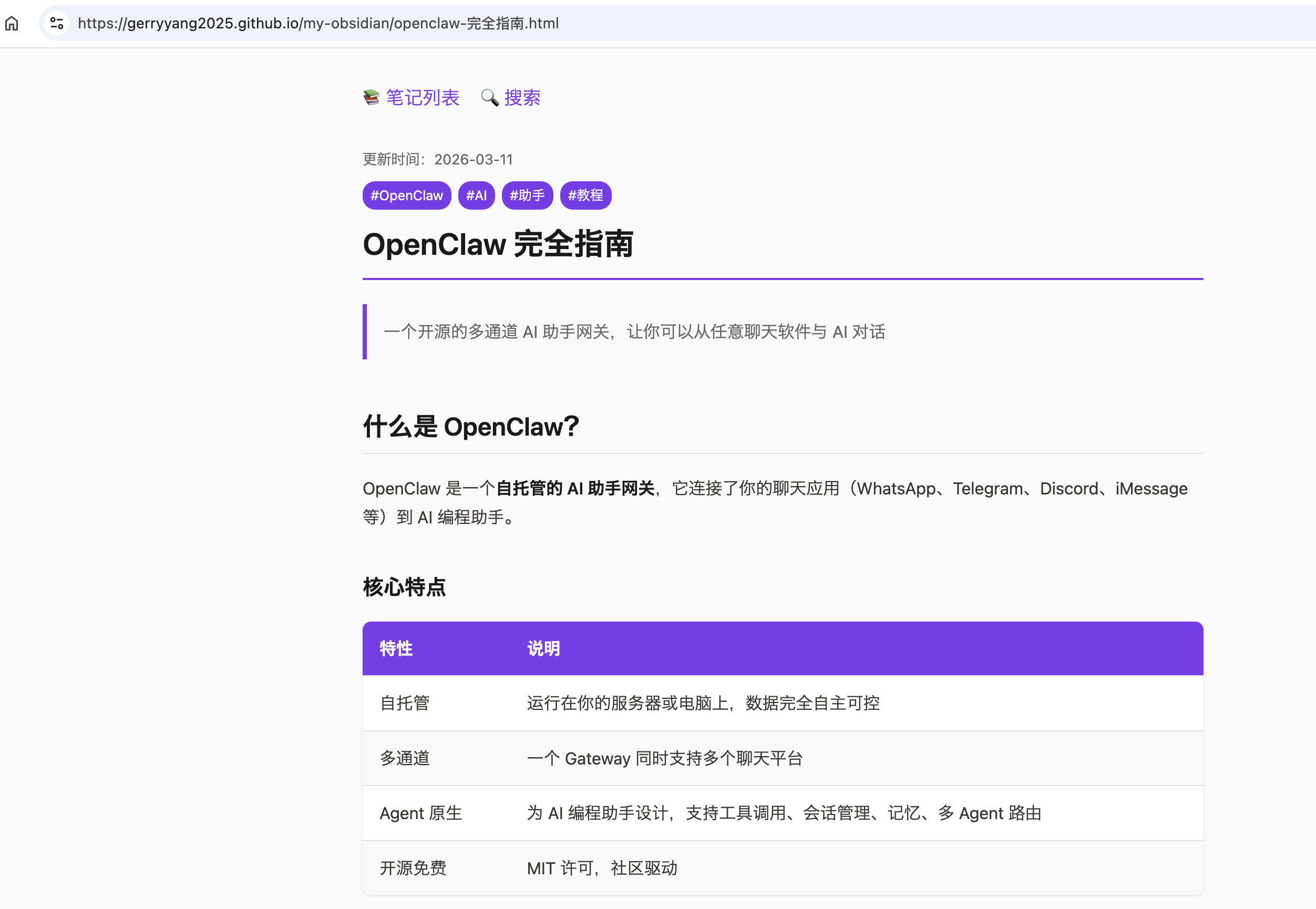
Task: Click the 开源免费 table cell
Action: click(x=413, y=868)
